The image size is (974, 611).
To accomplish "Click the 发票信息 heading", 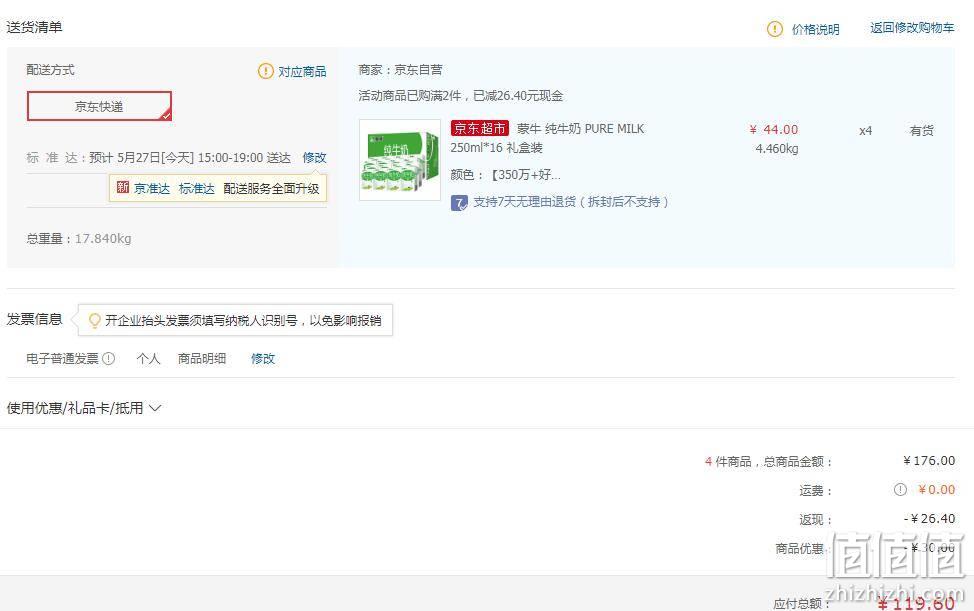I will click(34, 319).
